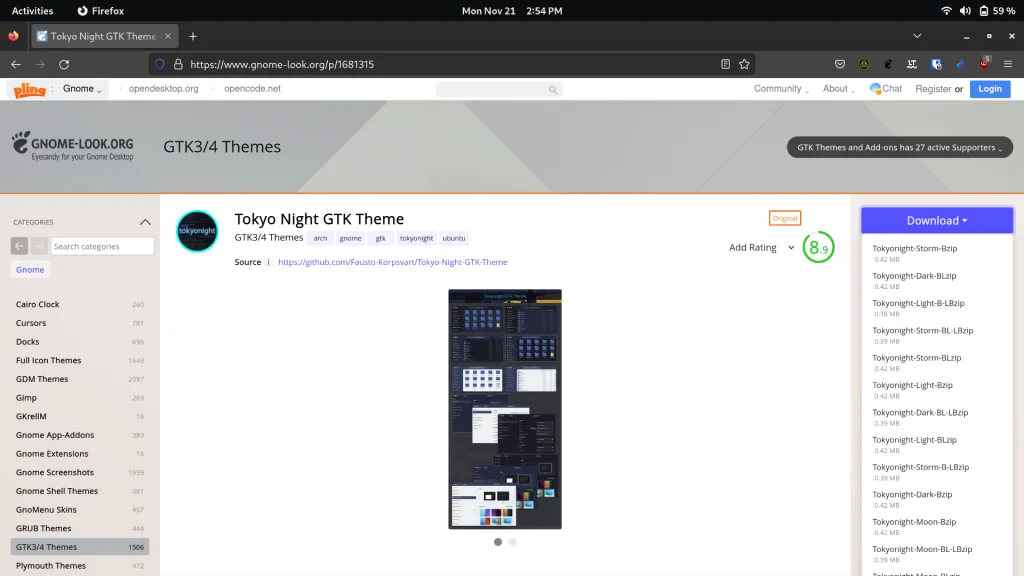This screenshot has width=1024, height=576.
Task: Select the GTK3/4 Themes category
Action: pyautogui.click(x=80, y=547)
